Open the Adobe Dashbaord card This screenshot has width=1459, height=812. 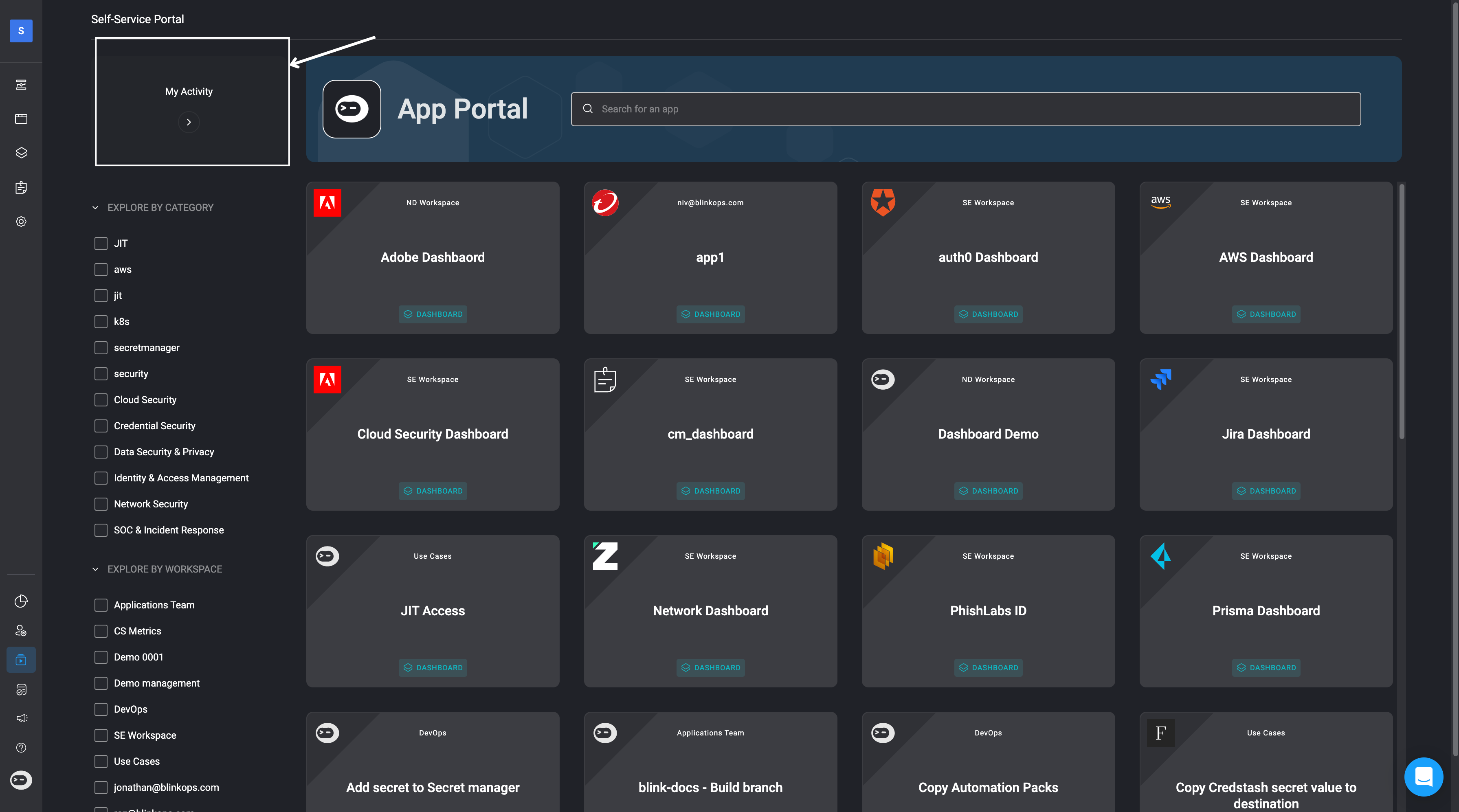(433, 258)
